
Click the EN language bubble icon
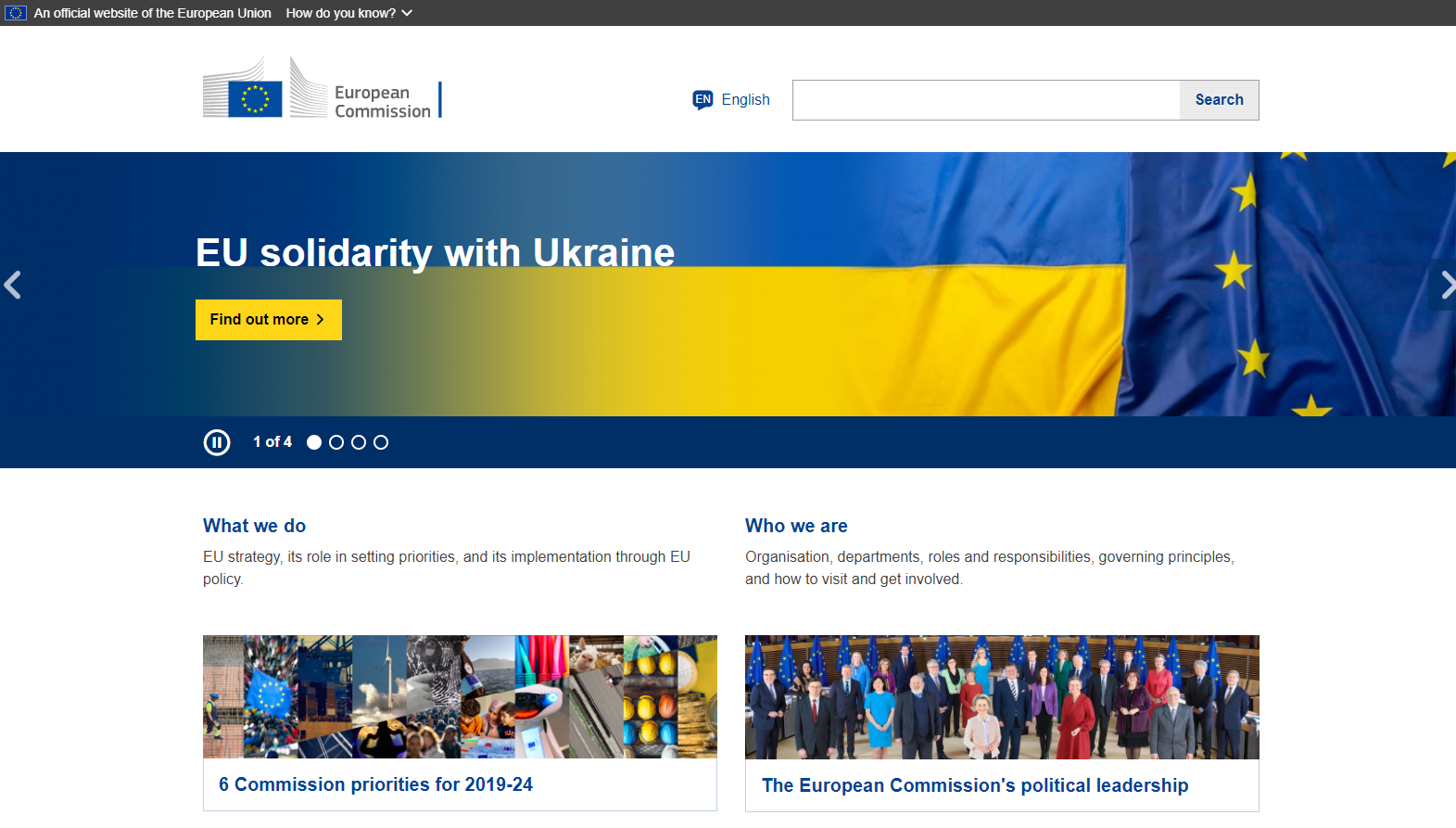[x=703, y=99]
